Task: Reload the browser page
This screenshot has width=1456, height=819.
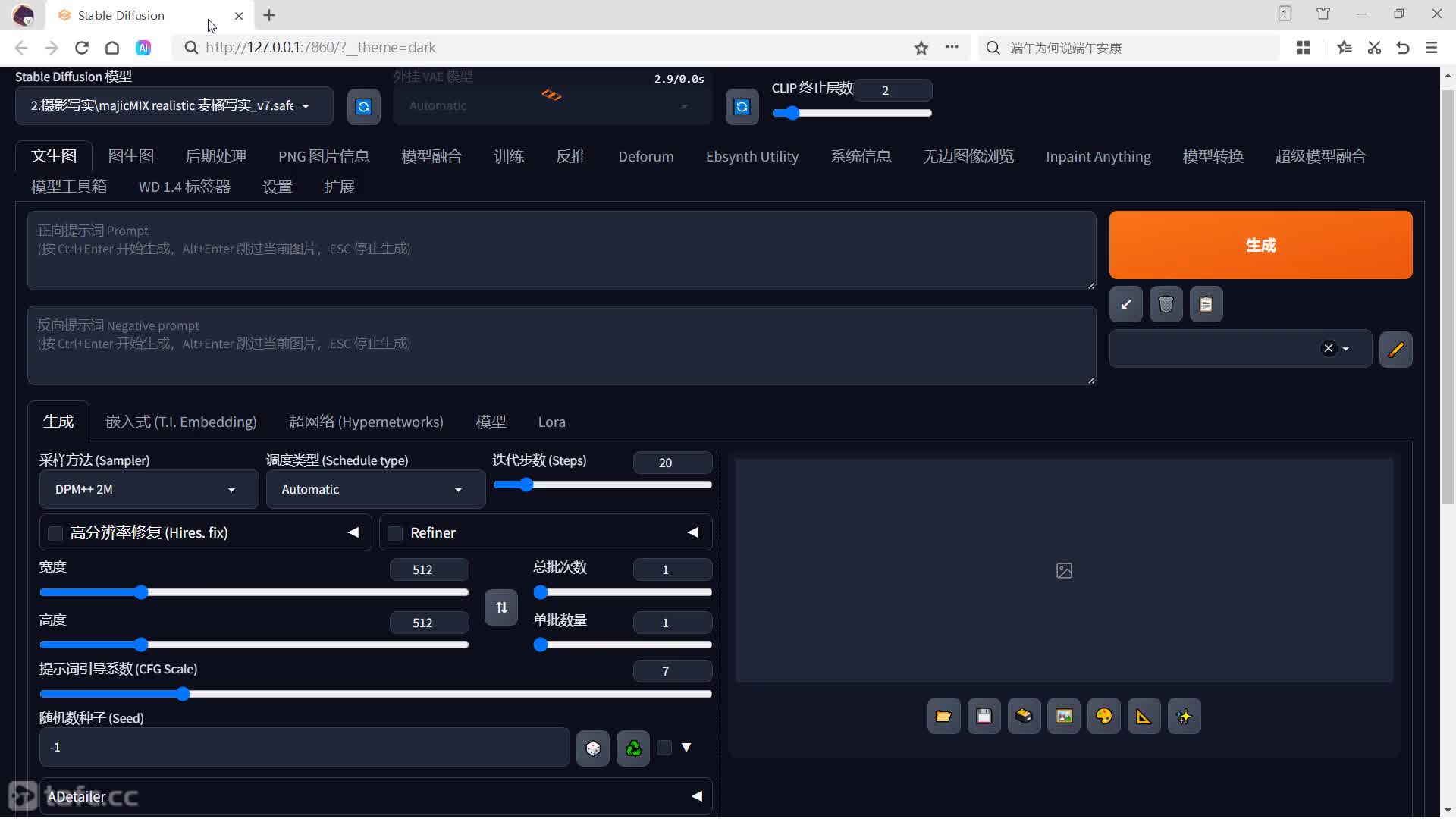Action: click(82, 48)
